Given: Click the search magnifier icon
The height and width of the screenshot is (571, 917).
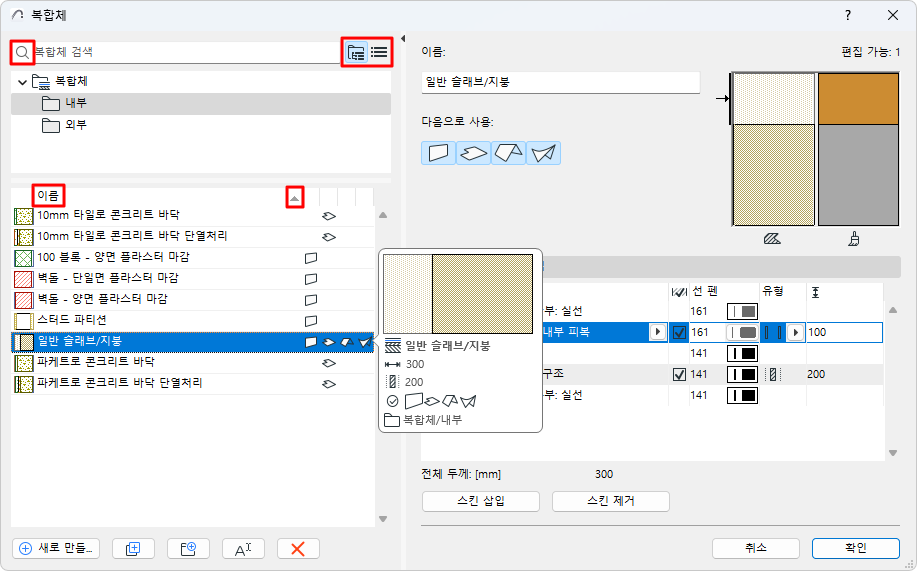Looking at the screenshot, I should coord(22,53).
